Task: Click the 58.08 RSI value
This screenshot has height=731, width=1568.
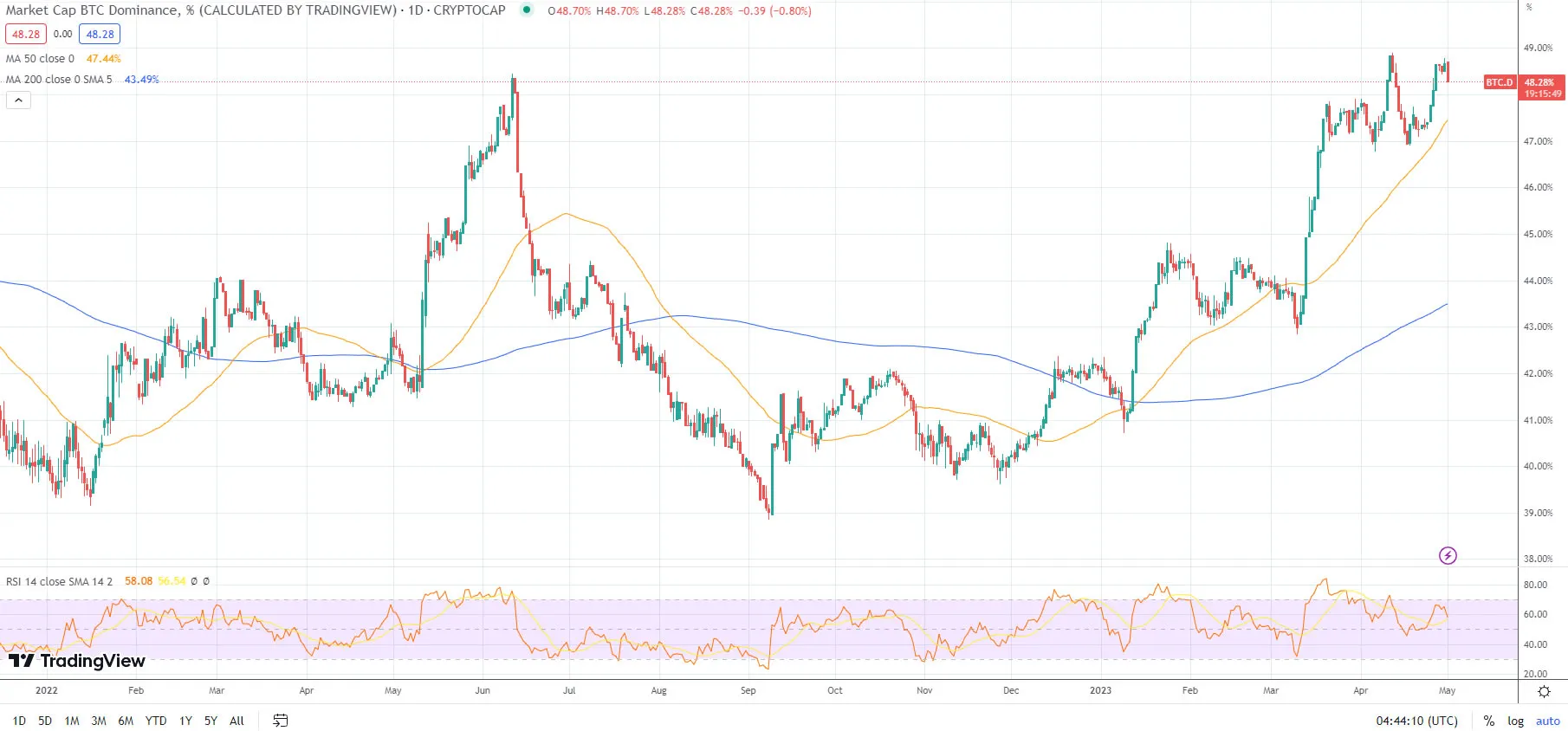Action: [x=139, y=581]
